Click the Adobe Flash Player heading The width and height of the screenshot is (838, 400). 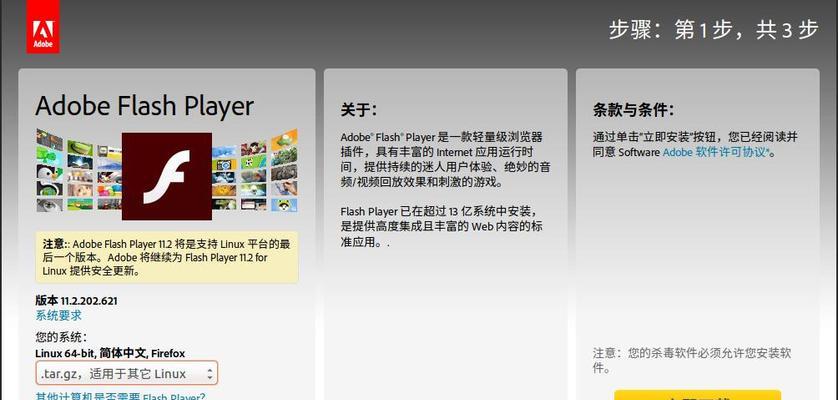click(x=144, y=106)
